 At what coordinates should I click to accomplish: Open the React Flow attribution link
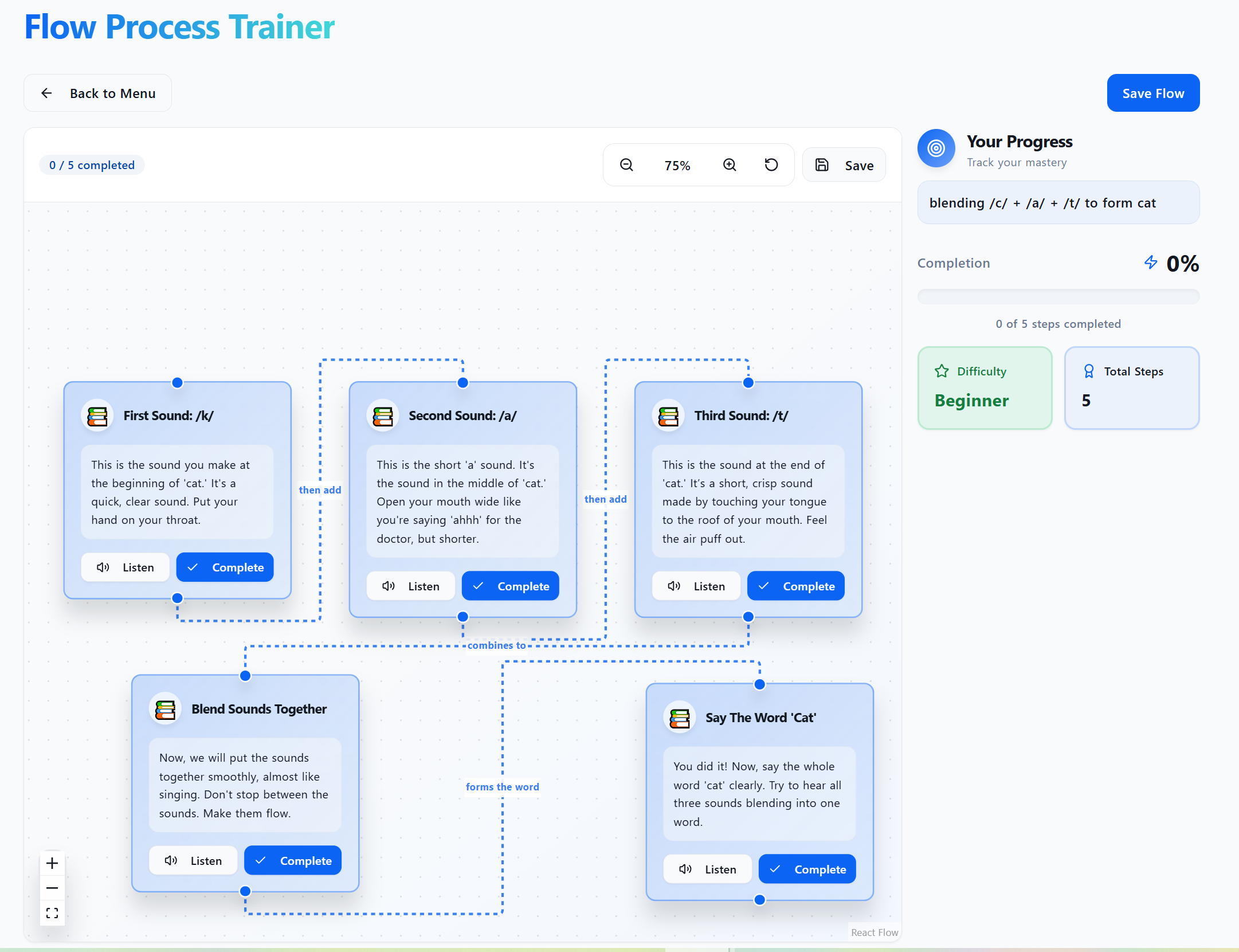(x=874, y=933)
